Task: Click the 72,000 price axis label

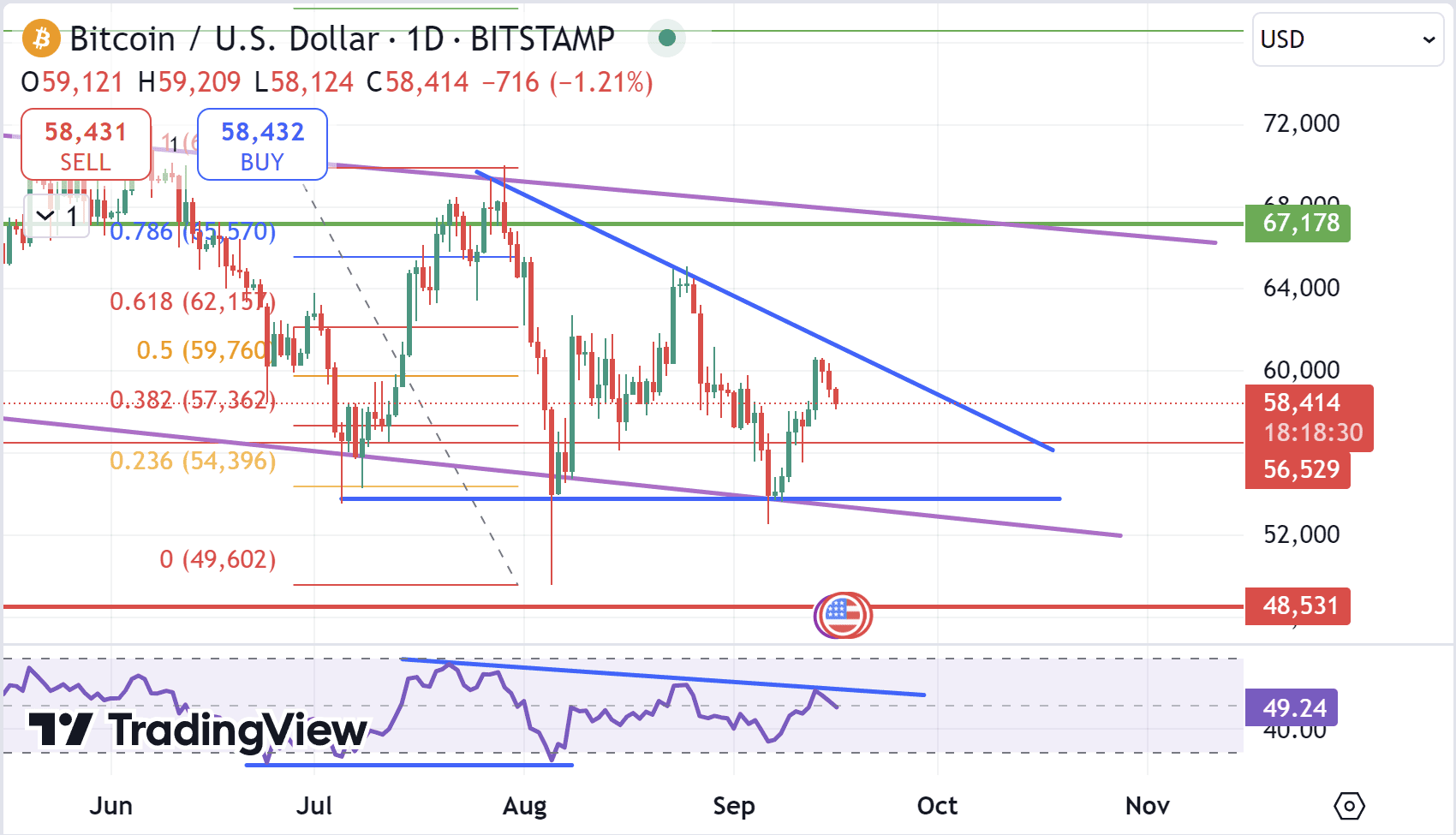Action: coord(1302,124)
